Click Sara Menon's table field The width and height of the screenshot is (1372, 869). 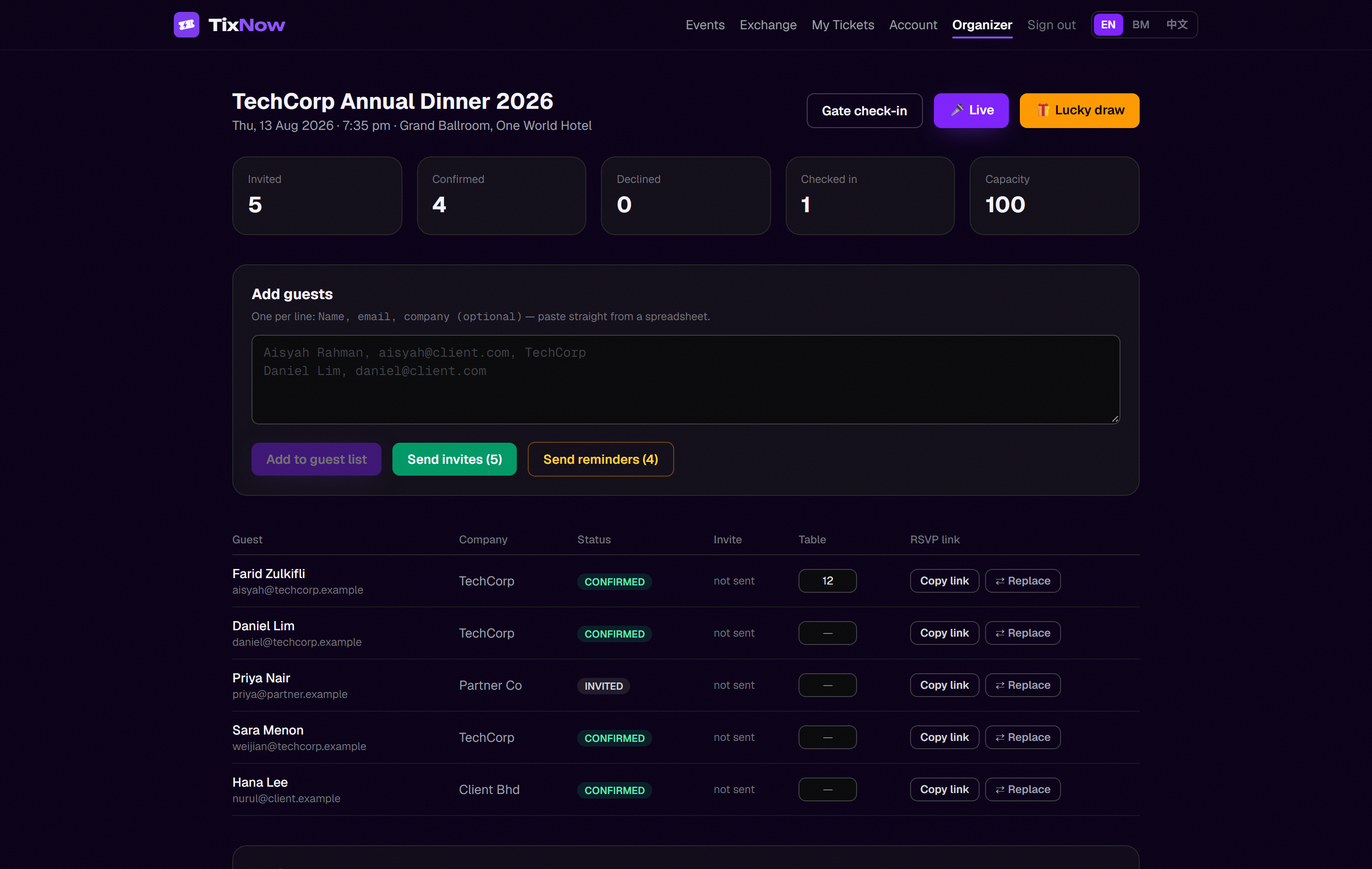pos(827,737)
